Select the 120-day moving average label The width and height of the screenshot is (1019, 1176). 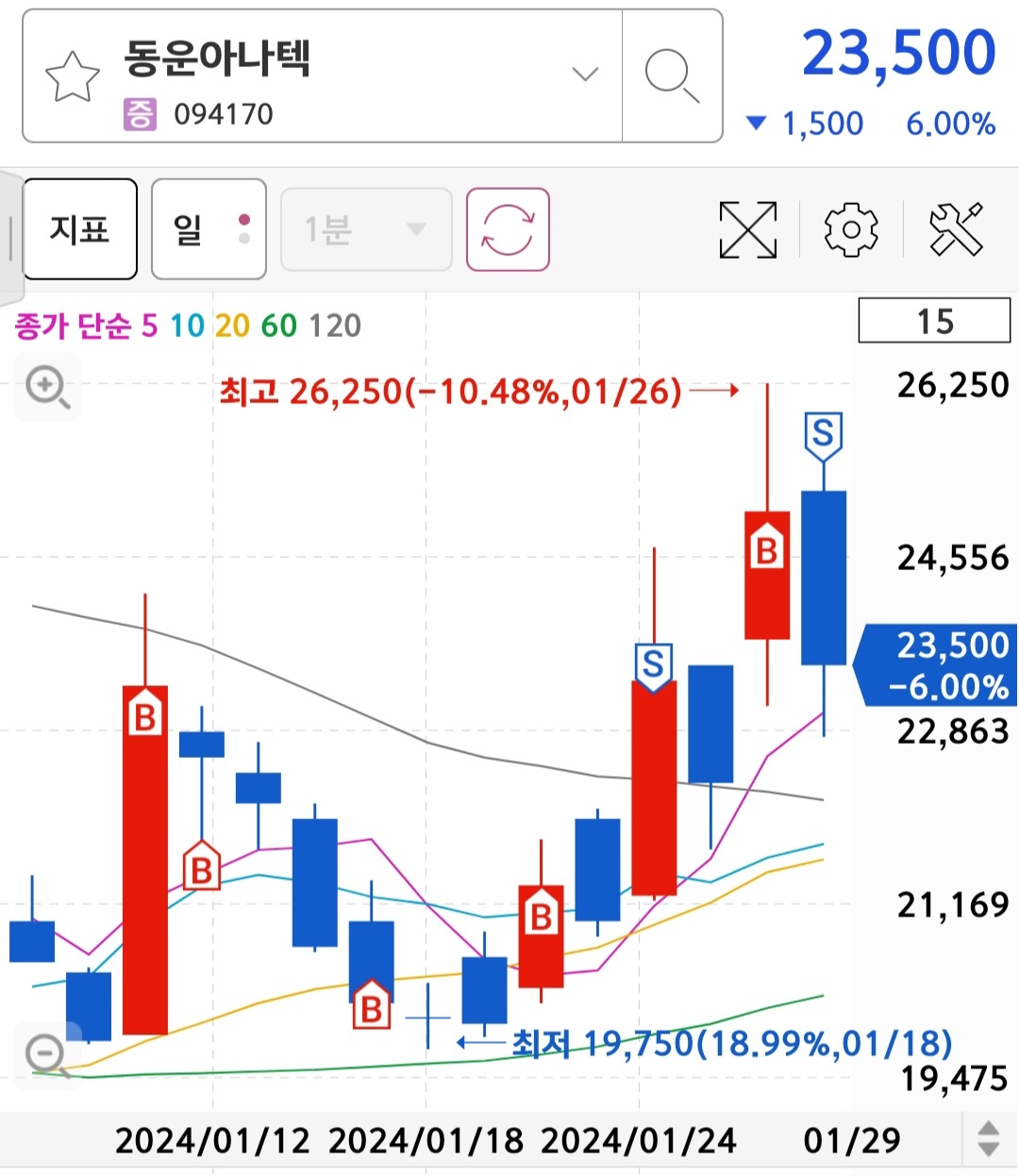[335, 326]
